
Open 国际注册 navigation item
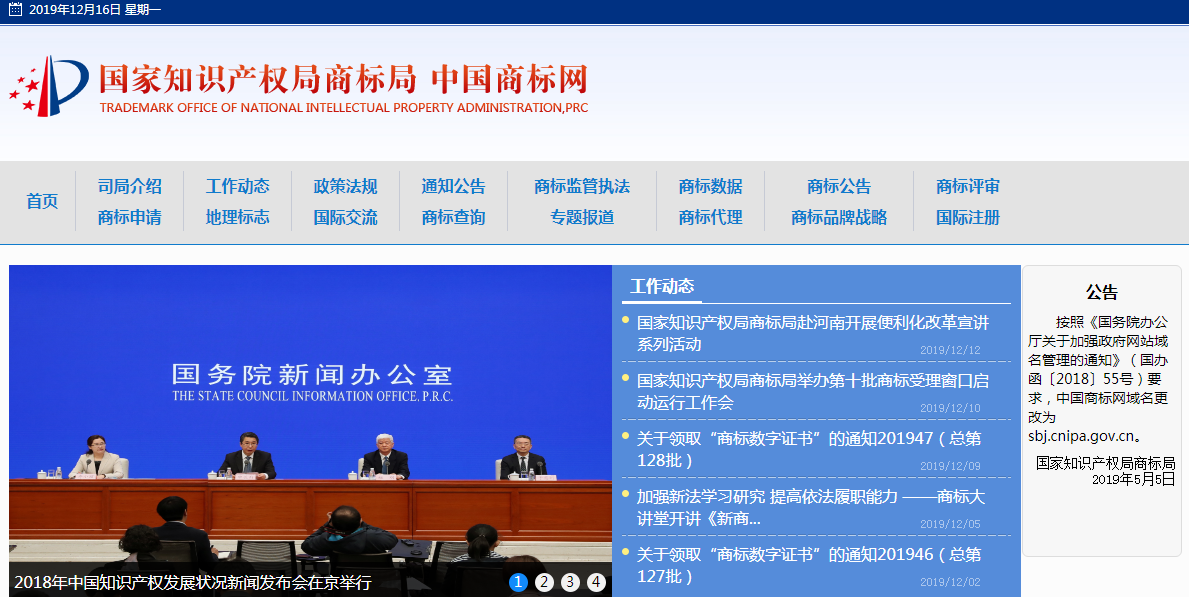tap(968, 217)
